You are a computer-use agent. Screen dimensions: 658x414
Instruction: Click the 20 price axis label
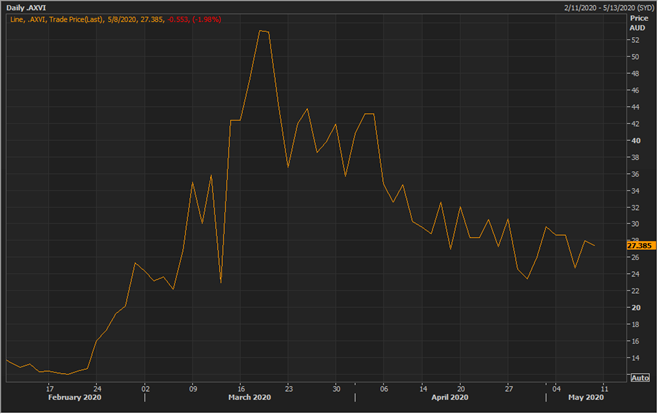click(x=636, y=307)
